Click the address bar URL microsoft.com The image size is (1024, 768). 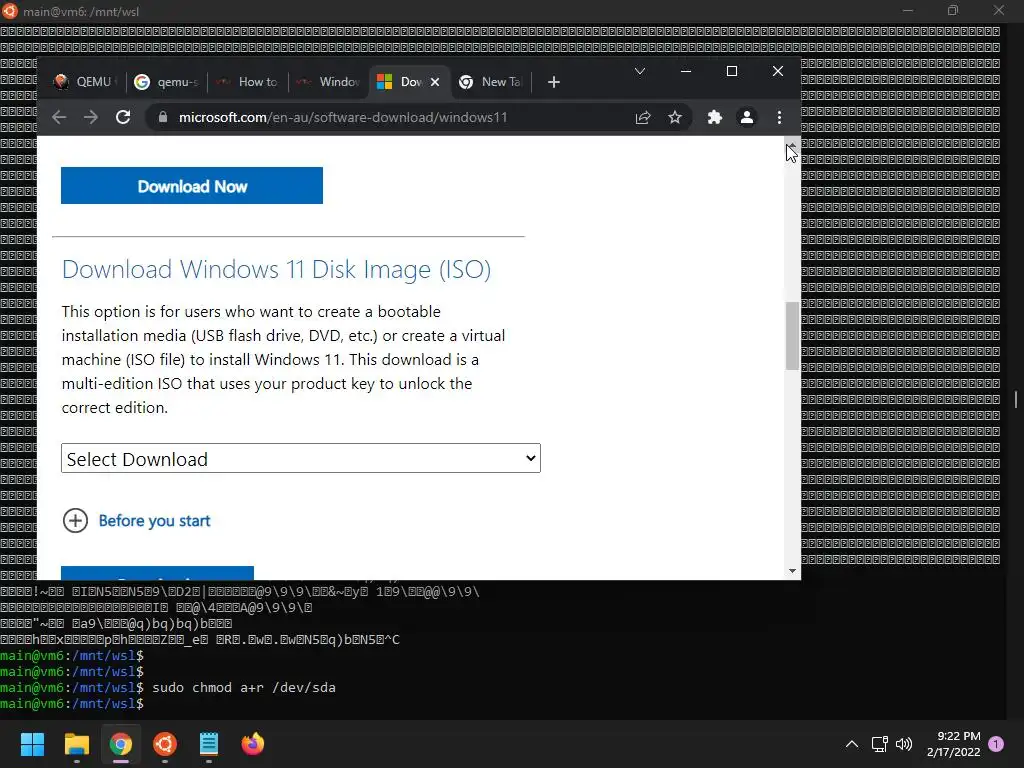(343, 118)
